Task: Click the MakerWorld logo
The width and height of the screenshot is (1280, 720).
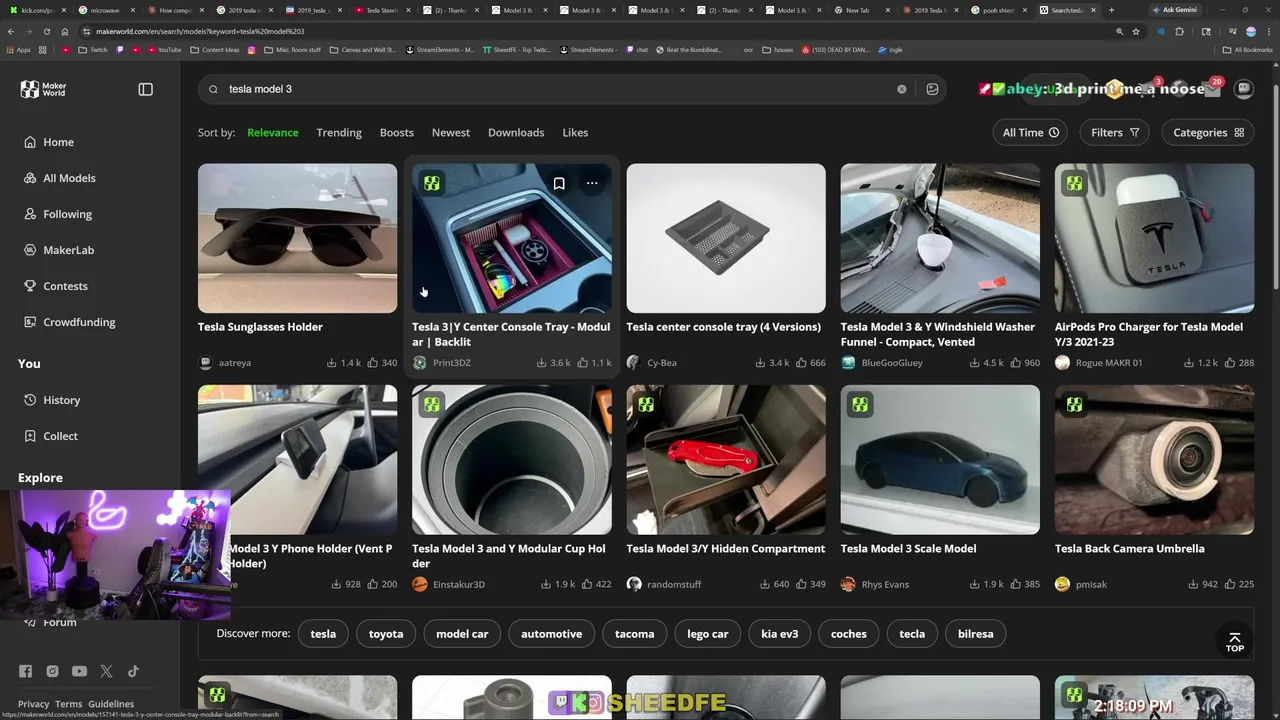Action: click(x=43, y=89)
